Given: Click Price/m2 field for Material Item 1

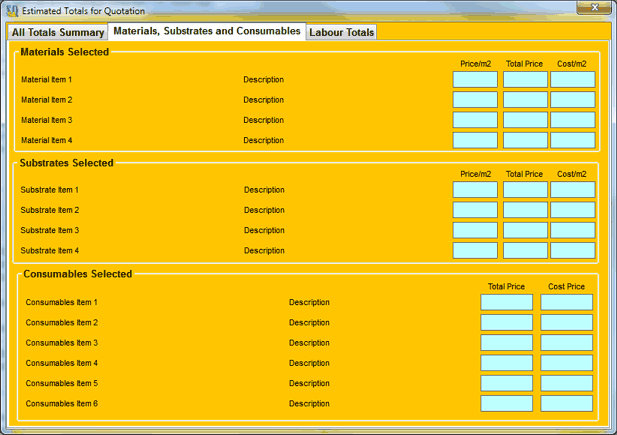Looking at the screenshot, I should coord(475,80).
